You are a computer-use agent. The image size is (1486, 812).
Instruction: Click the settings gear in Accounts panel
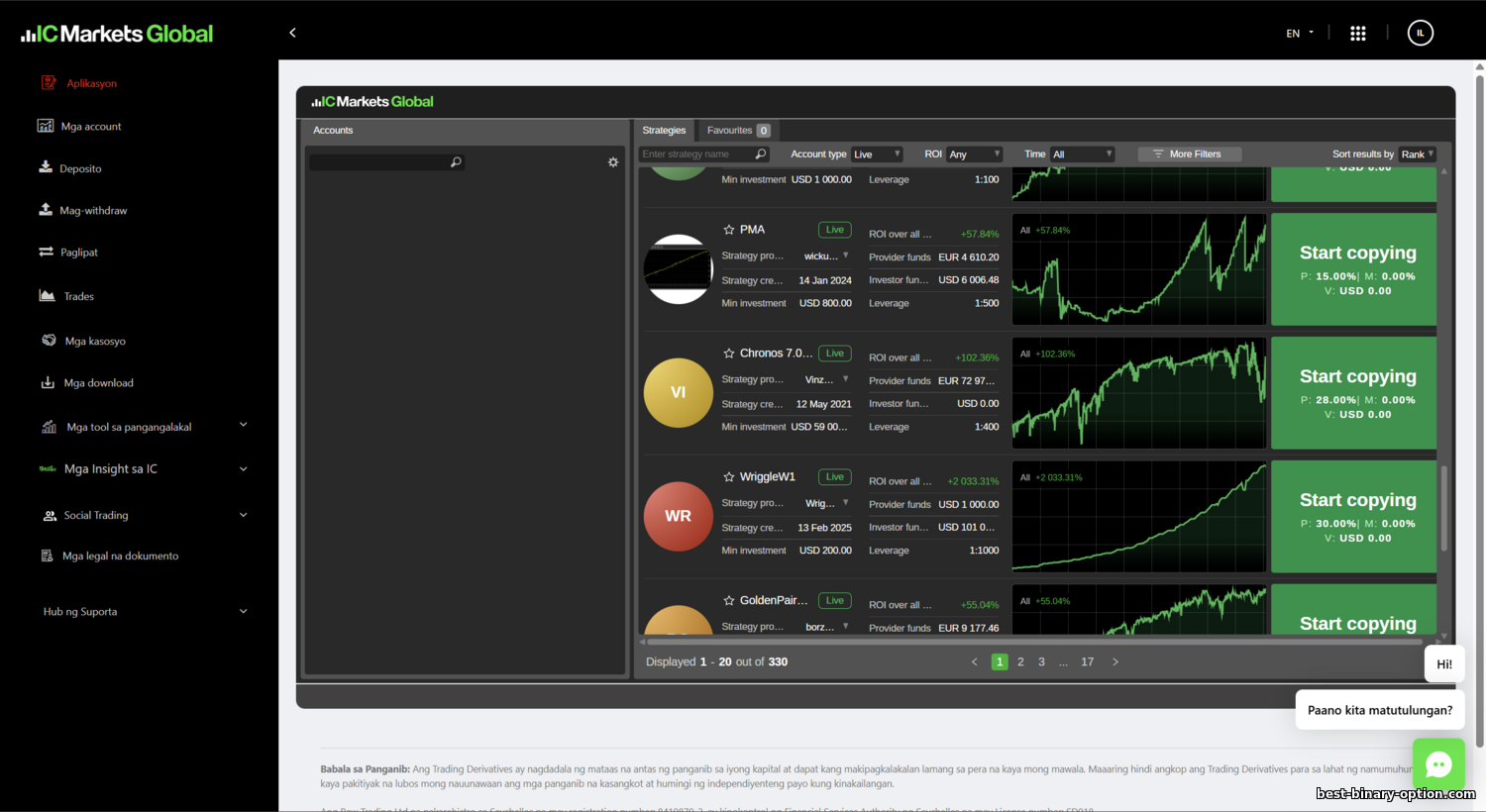613,162
